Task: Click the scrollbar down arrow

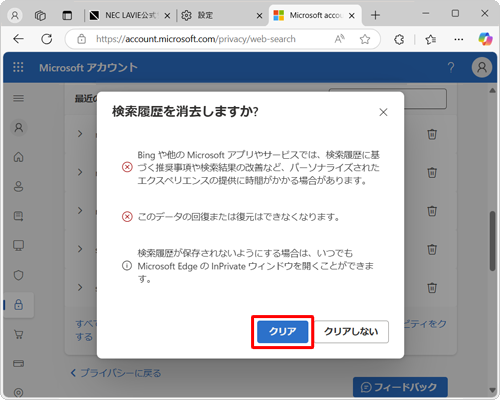Action: [x=493, y=390]
